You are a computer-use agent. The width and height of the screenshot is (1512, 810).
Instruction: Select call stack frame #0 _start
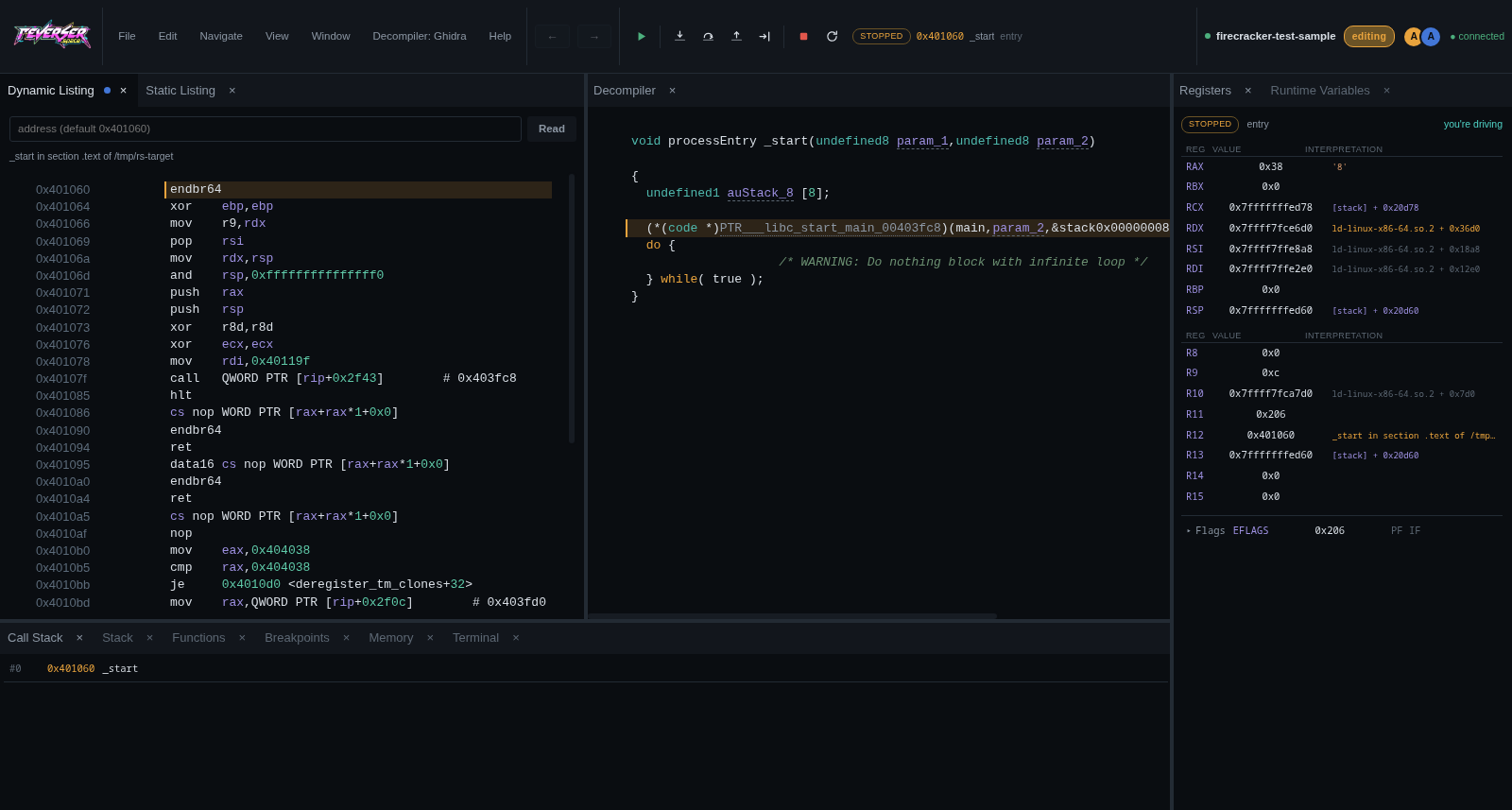click(x=586, y=669)
